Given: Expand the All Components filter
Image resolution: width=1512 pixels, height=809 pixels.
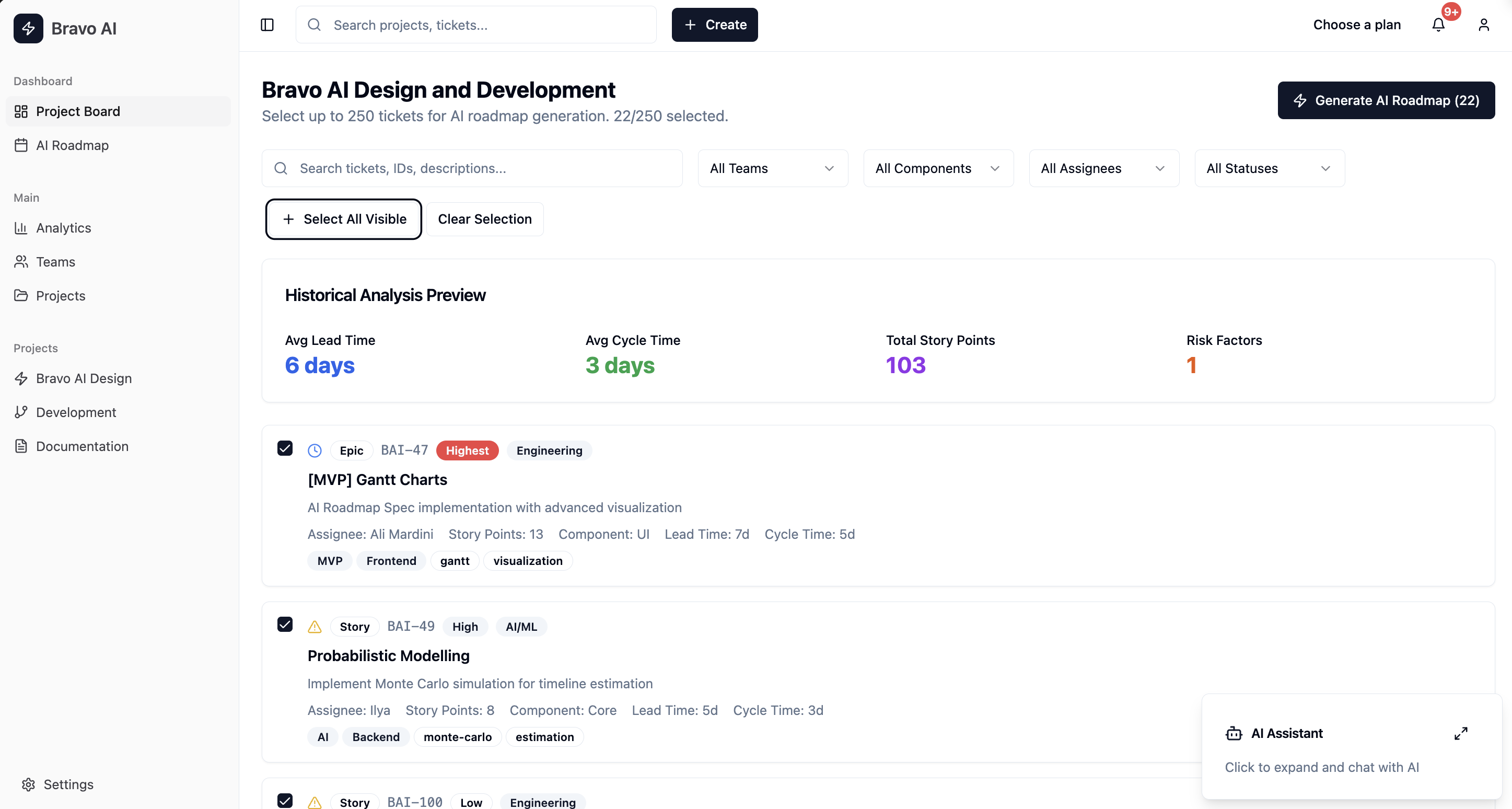Looking at the screenshot, I should tap(938, 168).
